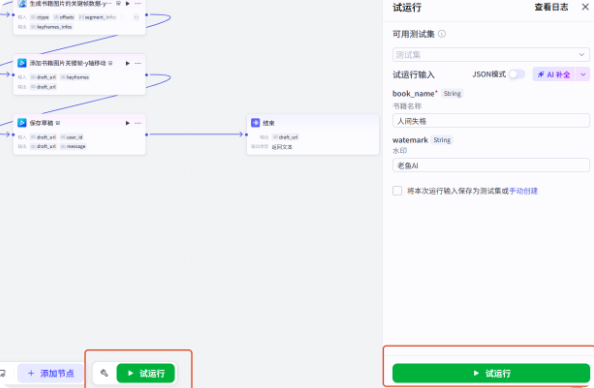Click the 手动创建 link
Screen dimensions: 594x388
[x=523, y=191]
